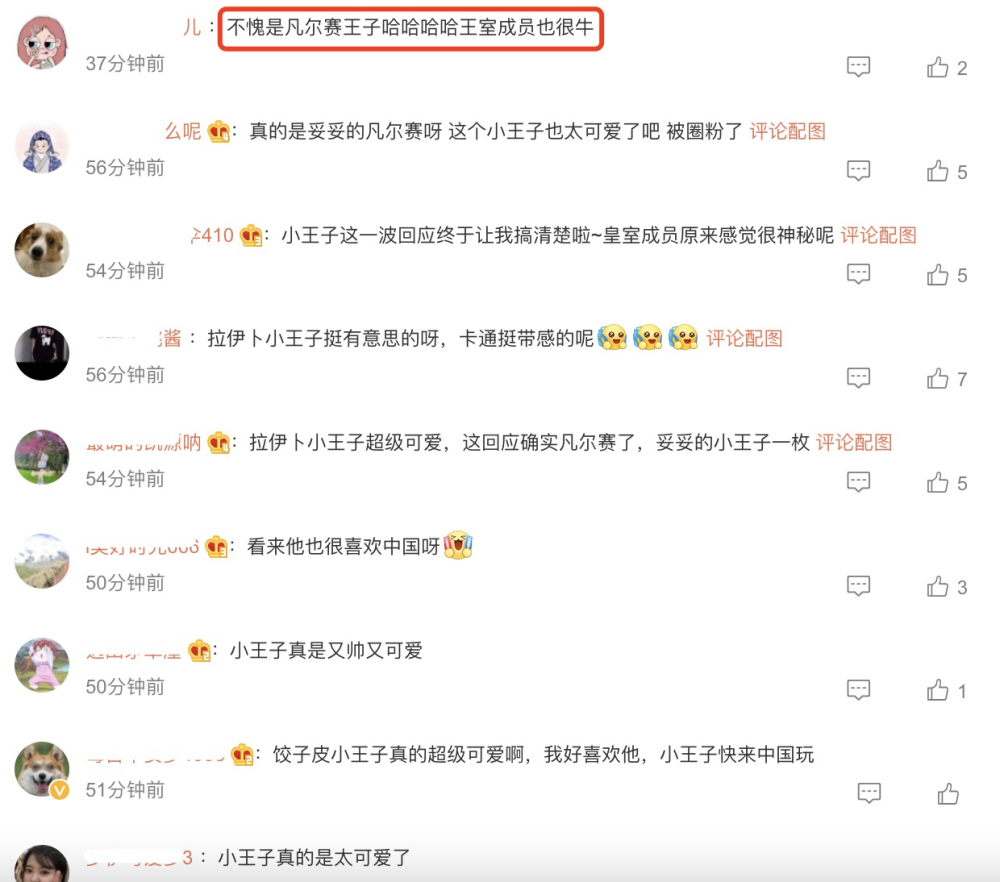Like the 卡通挺带感的呢 comment
This screenshot has width=1000, height=882.
pyautogui.click(x=938, y=379)
